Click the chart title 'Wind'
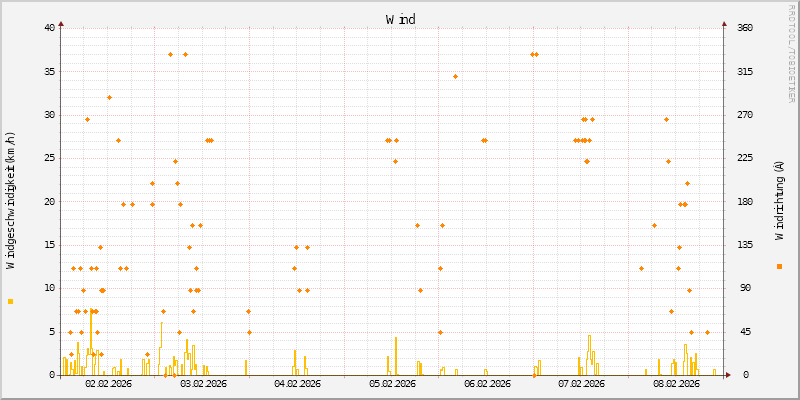 click(x=400, y=19)
